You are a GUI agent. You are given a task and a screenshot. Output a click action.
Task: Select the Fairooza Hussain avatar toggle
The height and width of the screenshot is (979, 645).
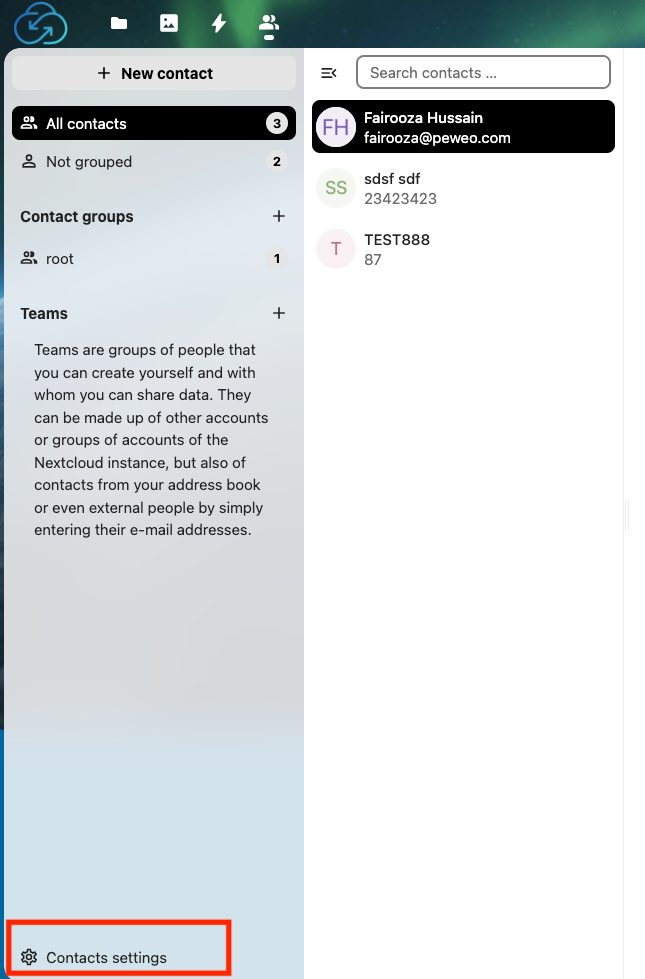335,126
